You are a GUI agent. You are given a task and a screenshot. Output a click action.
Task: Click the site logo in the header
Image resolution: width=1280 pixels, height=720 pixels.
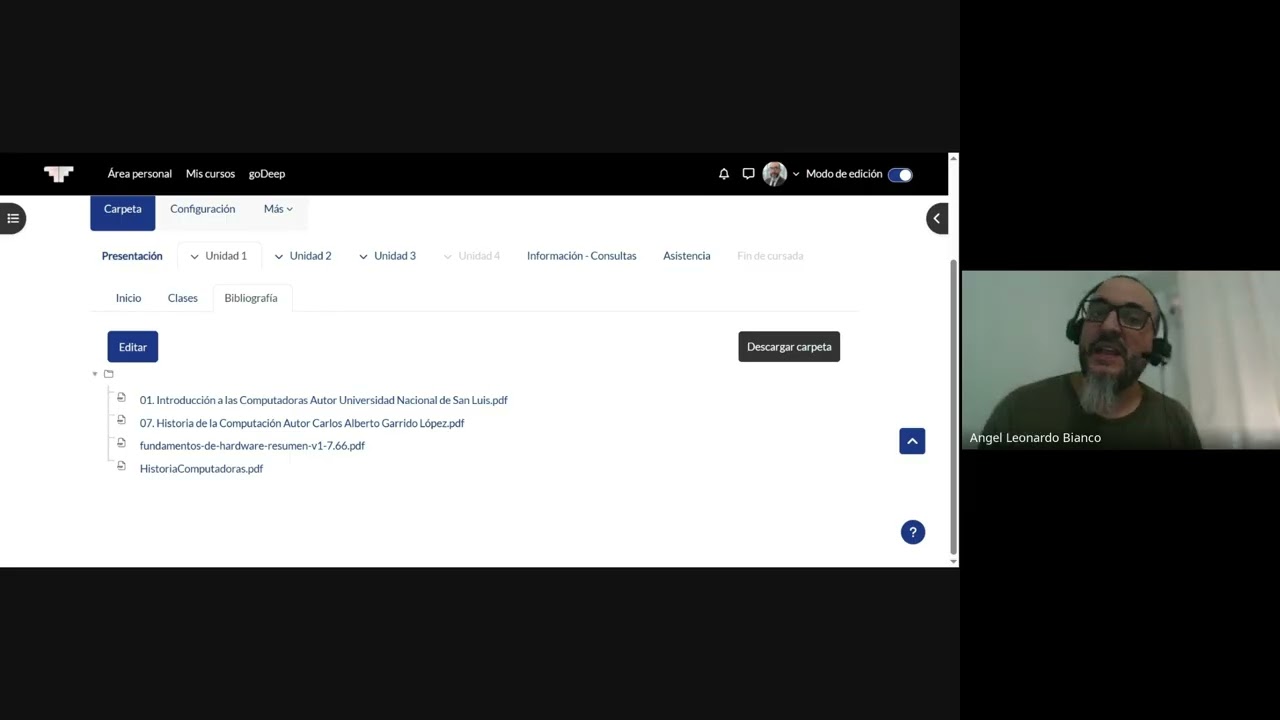click(x=59, y=174)
